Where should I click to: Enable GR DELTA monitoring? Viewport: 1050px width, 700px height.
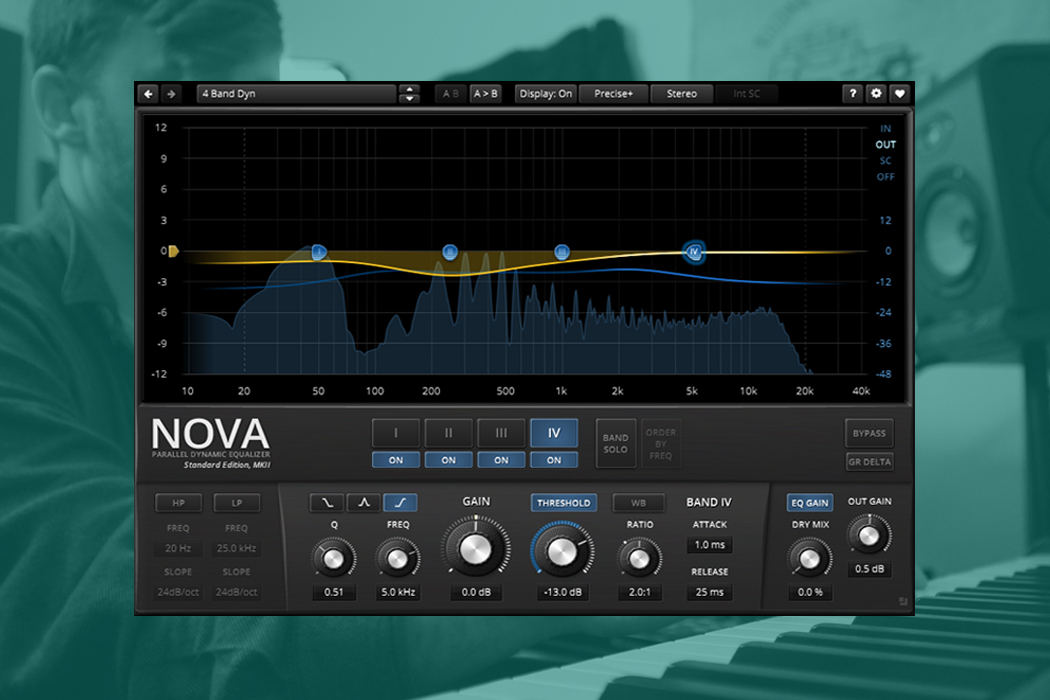869,462
